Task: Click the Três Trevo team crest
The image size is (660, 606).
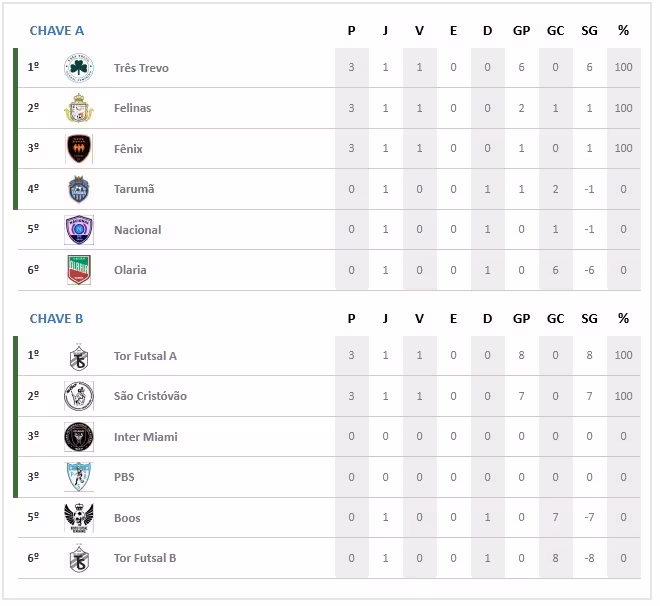Action: click(79, 68)
